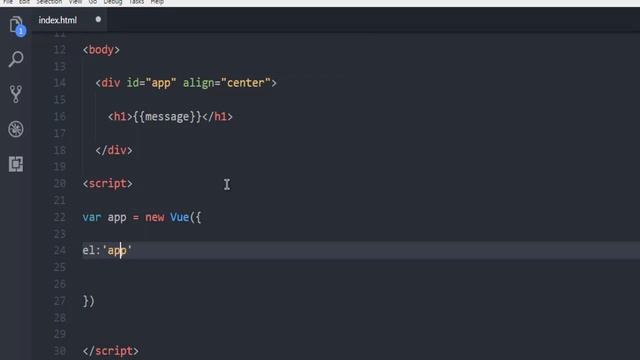This screenshot has width=640, height=360.
Task: Open the Debug menu in menu bar
Action: tap(113, 2)
